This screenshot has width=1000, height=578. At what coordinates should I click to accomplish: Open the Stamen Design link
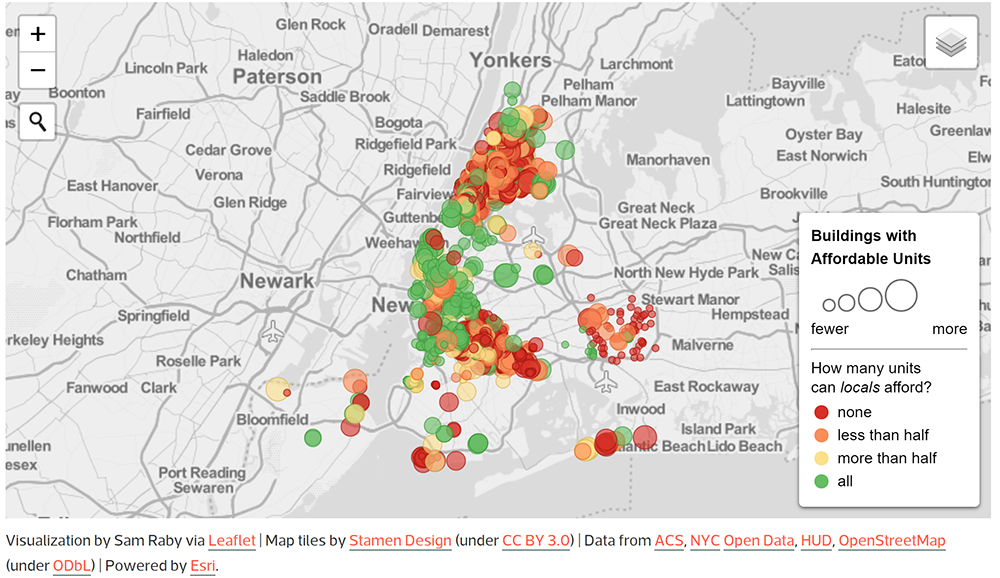[400, 540]
